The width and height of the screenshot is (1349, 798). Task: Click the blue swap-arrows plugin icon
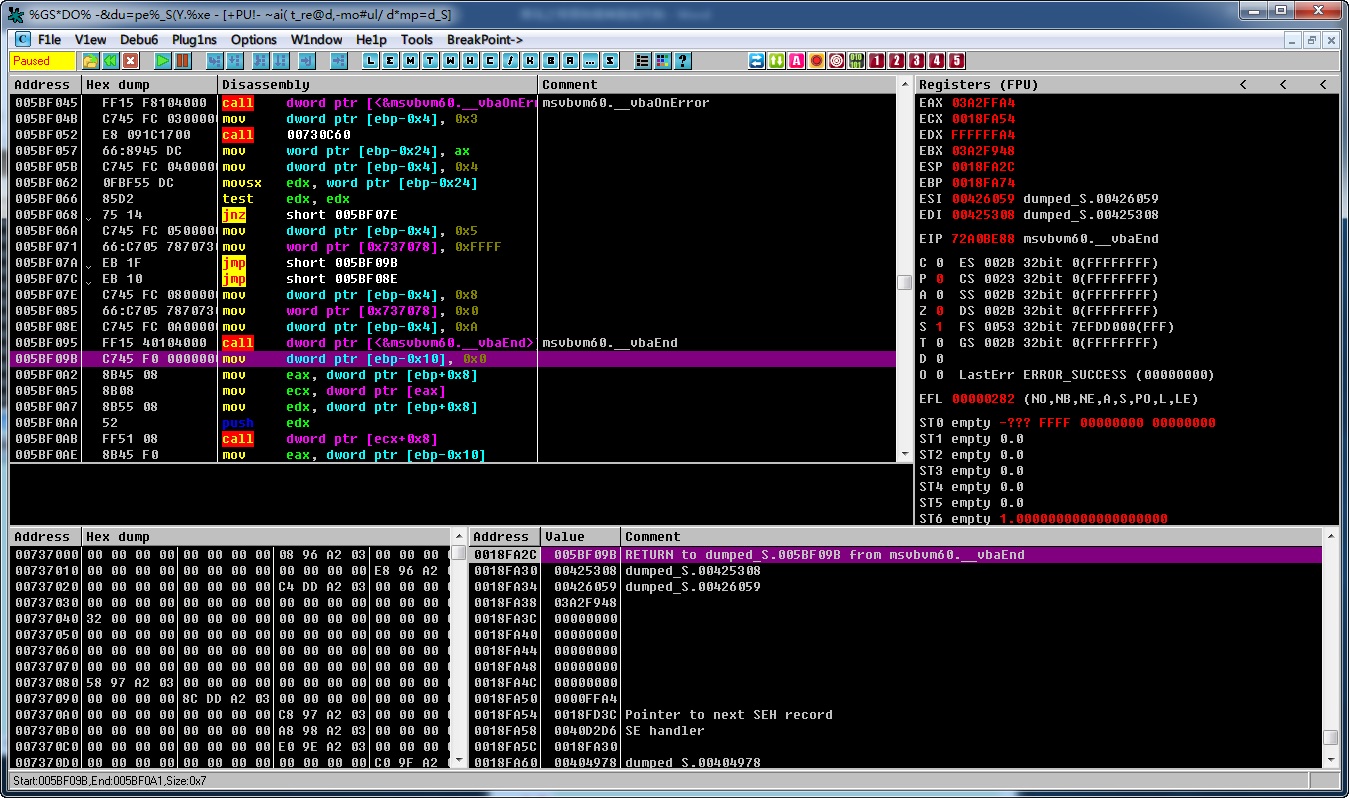[x=756, y=61]
